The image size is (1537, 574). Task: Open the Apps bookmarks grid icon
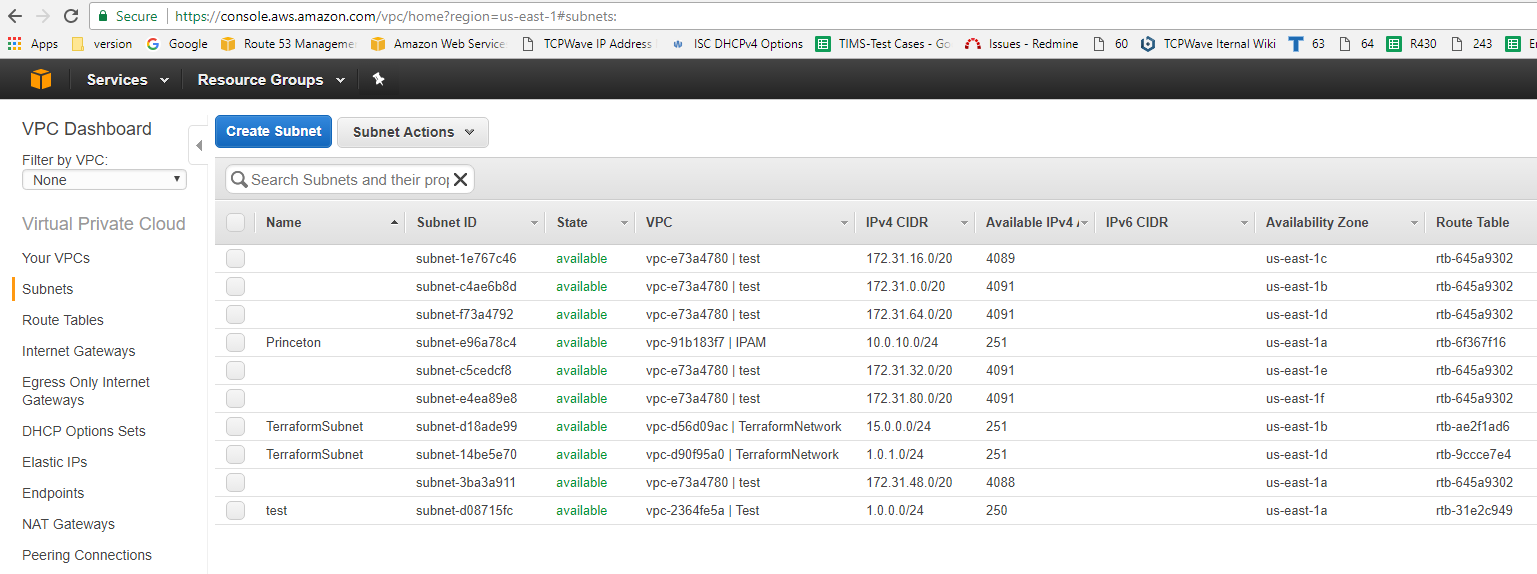pos(14,44)
